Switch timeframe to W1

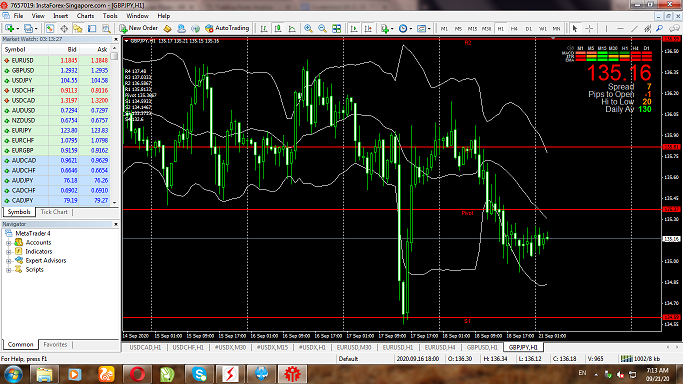[542, 28]
